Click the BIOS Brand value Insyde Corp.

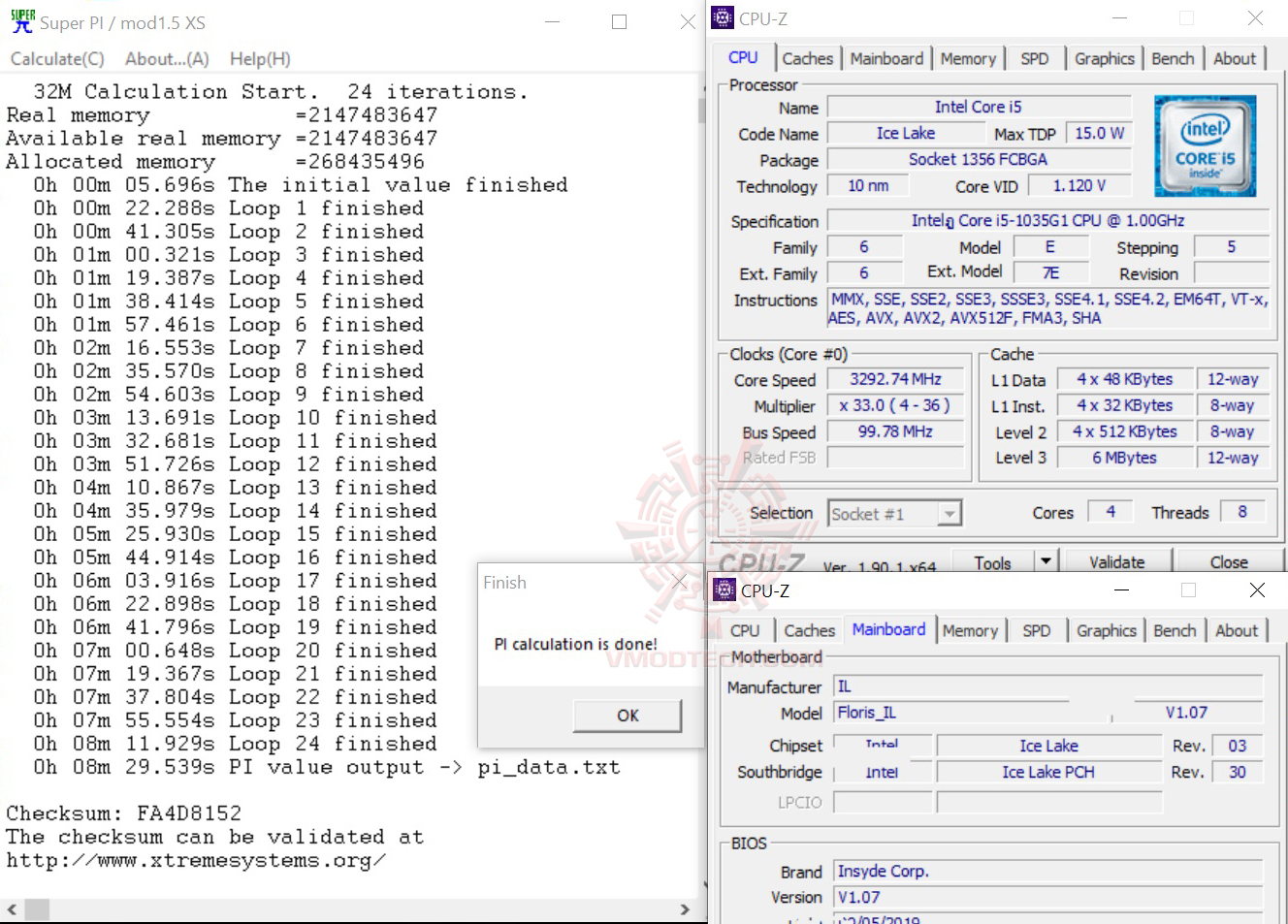click(1048, 871)
